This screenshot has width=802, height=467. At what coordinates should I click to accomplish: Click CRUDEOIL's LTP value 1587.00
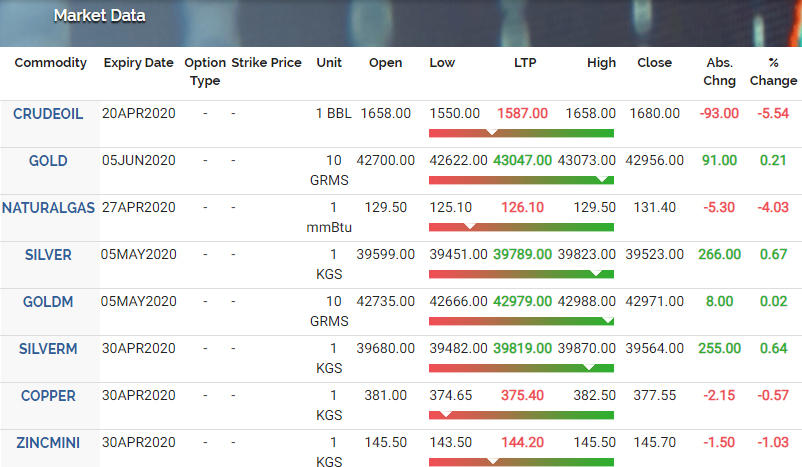click(523, 114)
